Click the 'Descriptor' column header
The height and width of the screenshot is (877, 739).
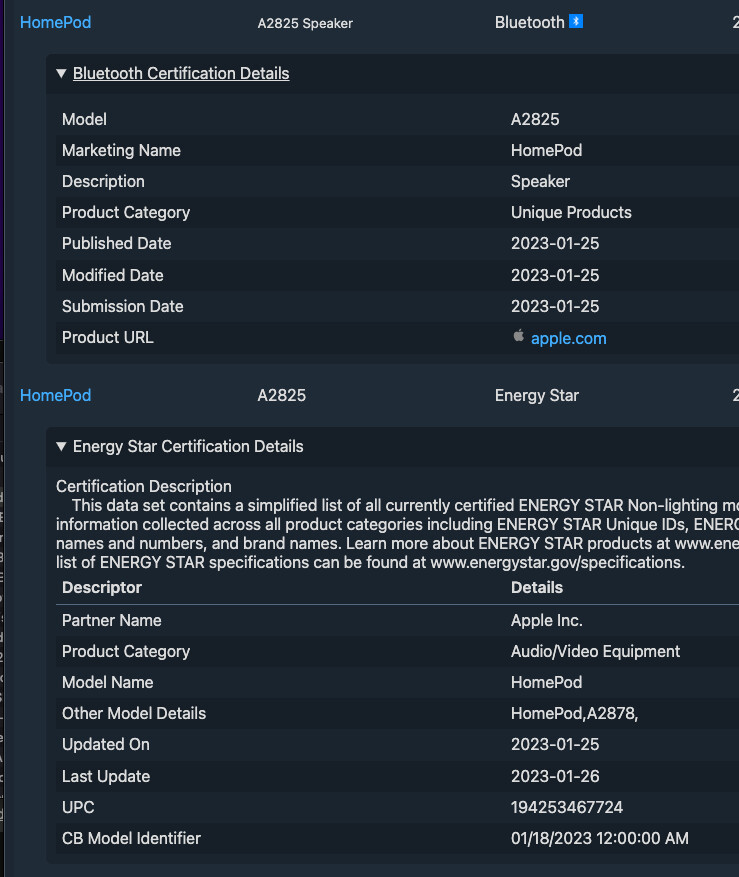tap(102, 587)
